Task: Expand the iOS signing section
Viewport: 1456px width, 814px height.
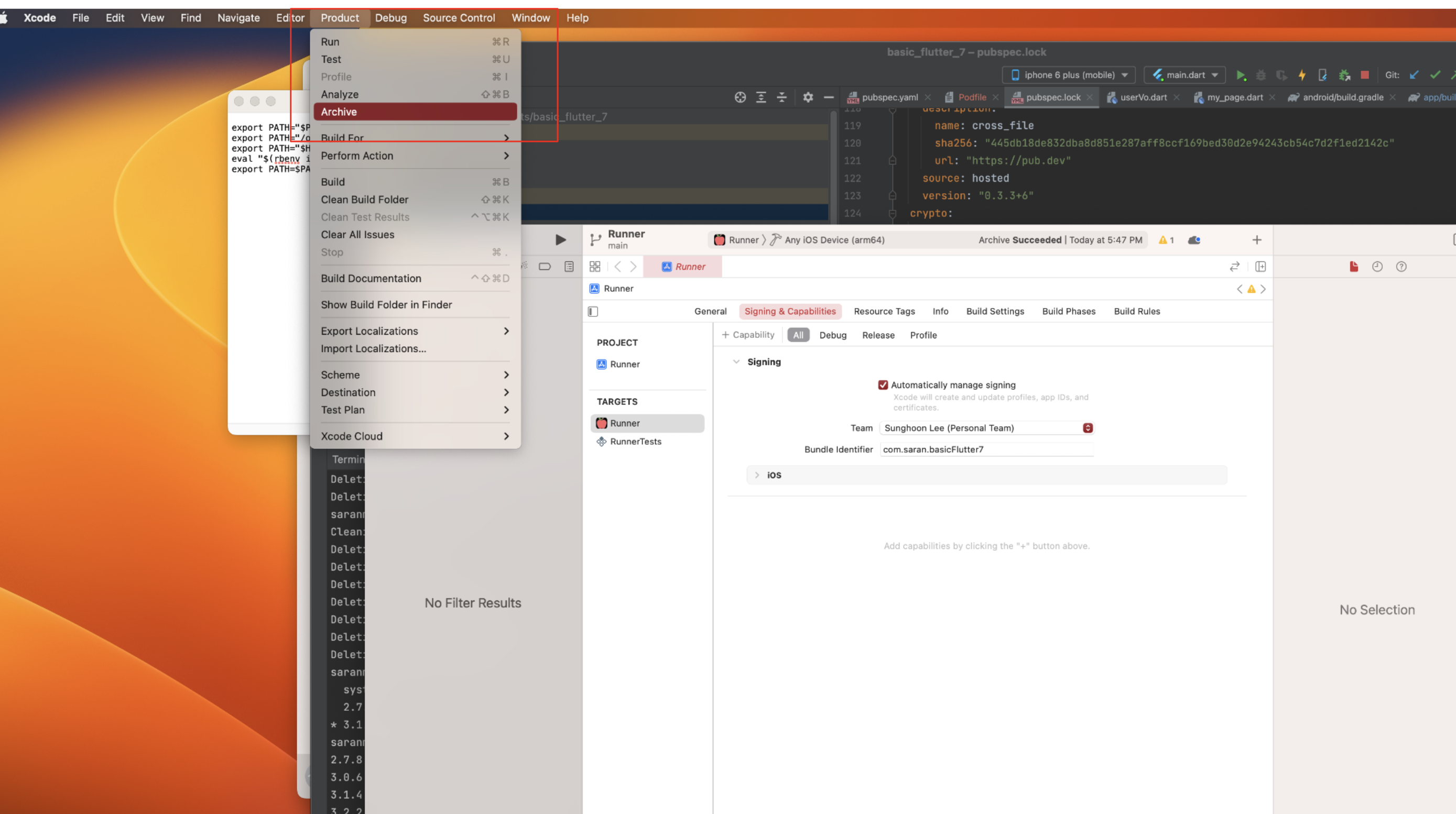Action: coord(757,475)
